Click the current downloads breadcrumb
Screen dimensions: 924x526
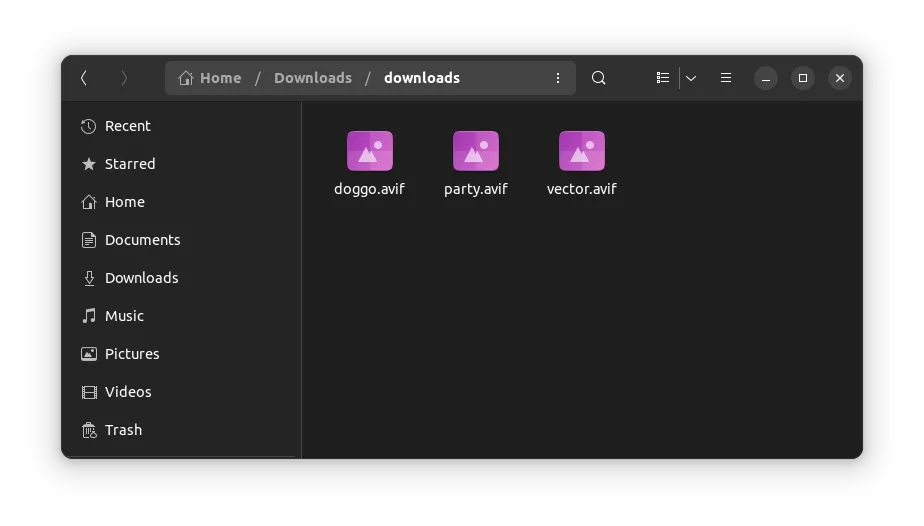click(x=421, y=78)
